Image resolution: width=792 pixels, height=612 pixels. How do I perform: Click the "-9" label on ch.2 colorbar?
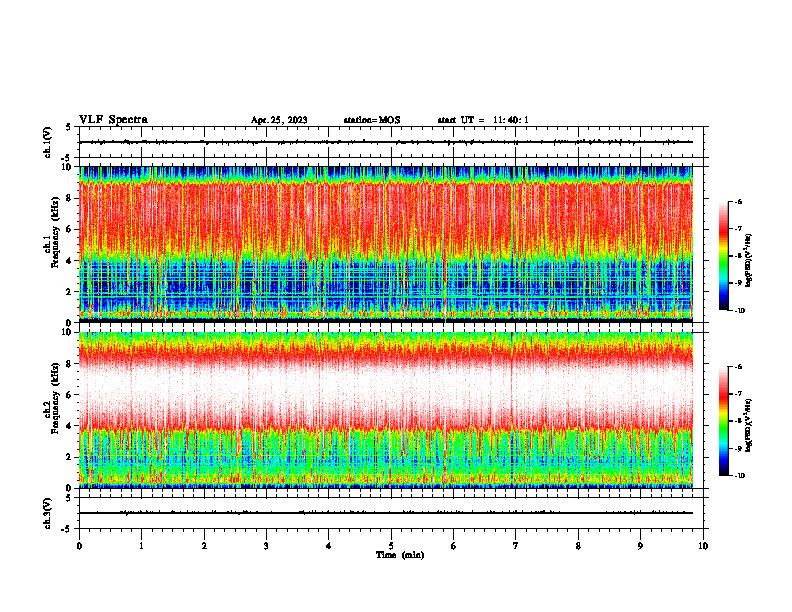[x=738, y=448]
